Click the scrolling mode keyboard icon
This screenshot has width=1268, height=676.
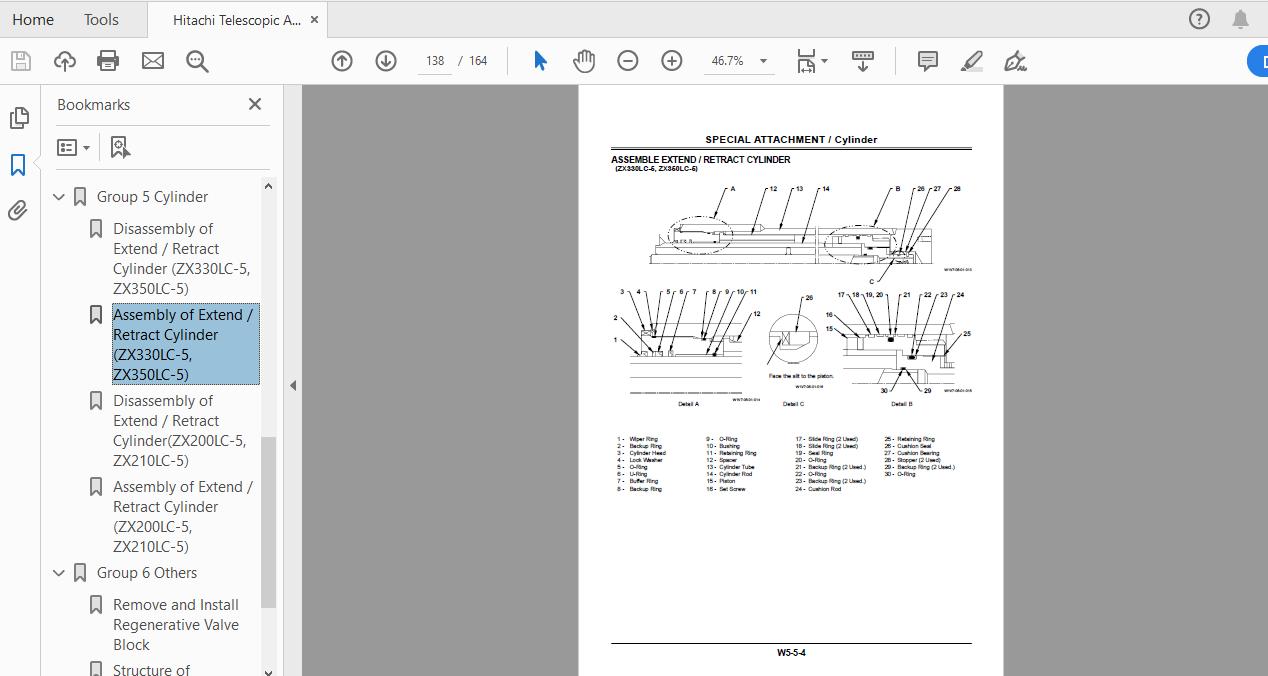pyautogui.click(x=862, y=61)
